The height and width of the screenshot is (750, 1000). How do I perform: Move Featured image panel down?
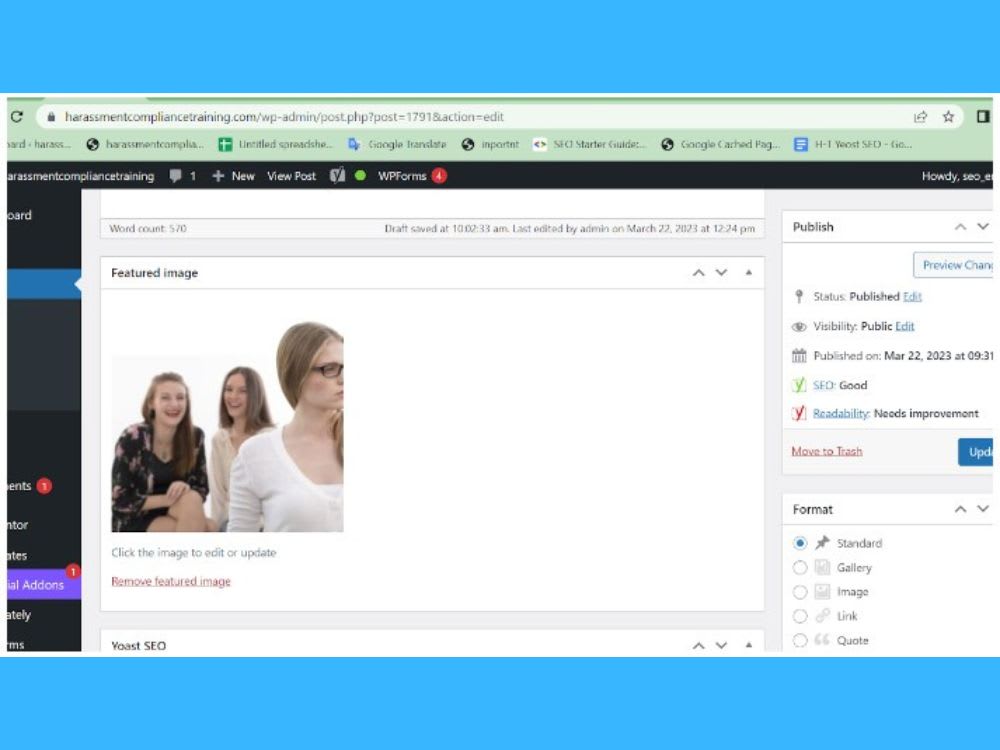pyautogui.click(x=721, y=273)
